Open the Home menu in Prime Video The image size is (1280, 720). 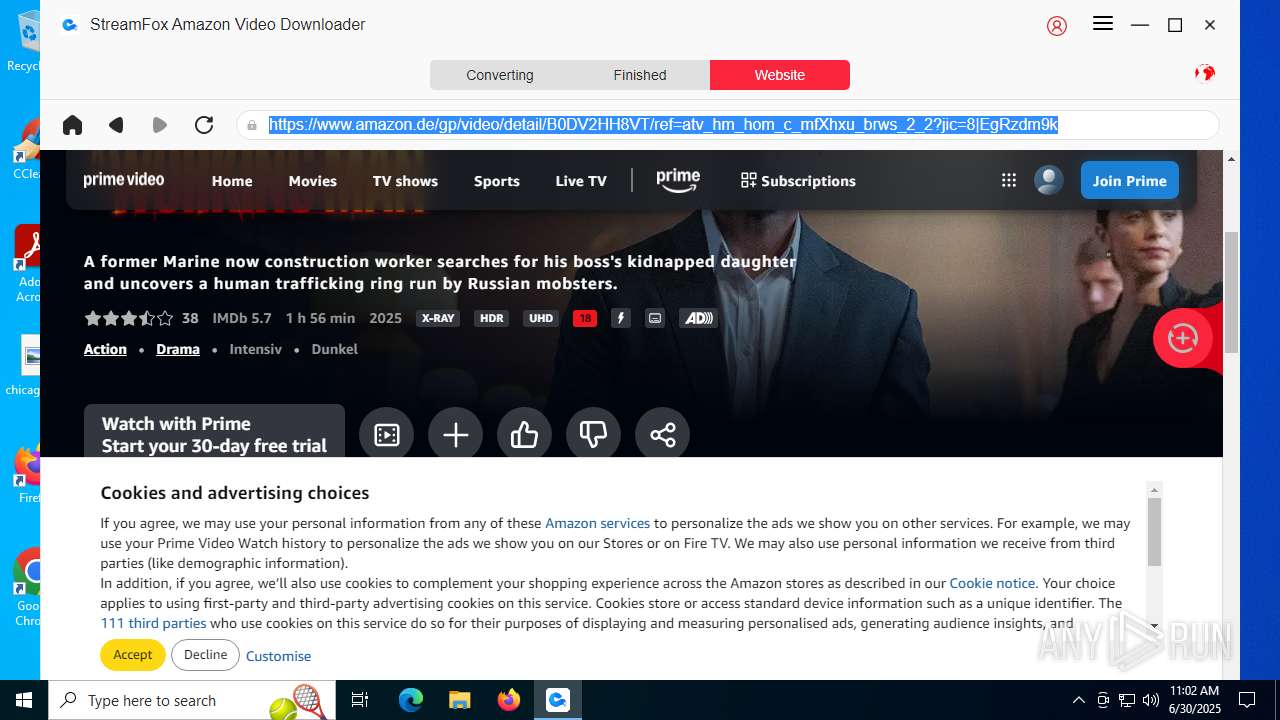tap(232, 181)
